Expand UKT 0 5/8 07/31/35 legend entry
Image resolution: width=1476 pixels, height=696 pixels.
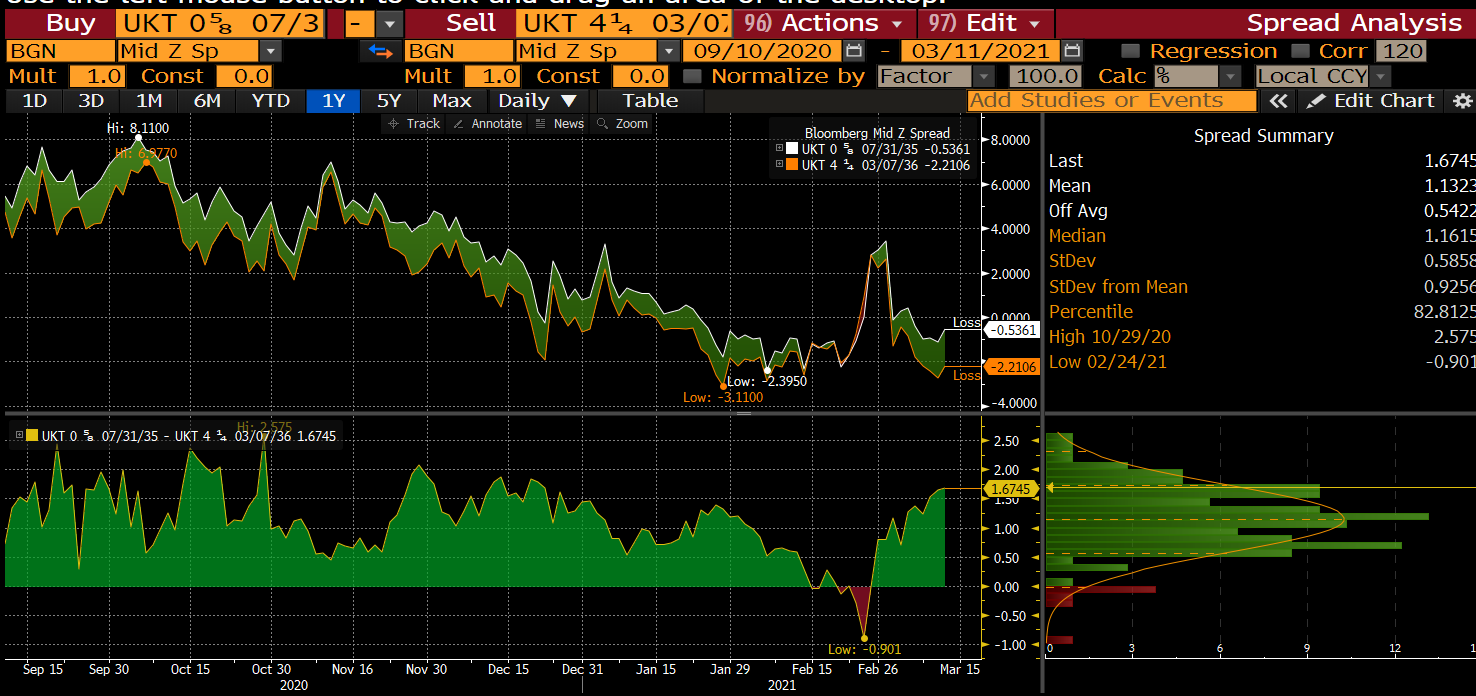pyautogui.click(x=780, y=148)
